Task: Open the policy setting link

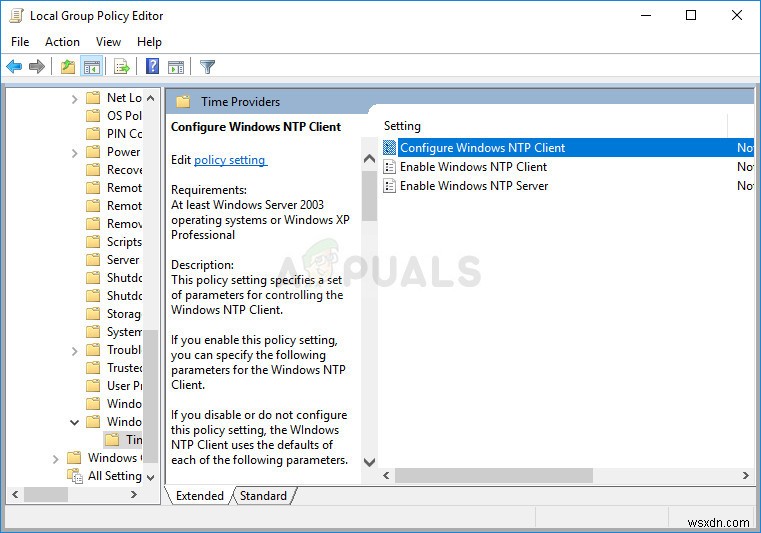Action: [230, 160]
